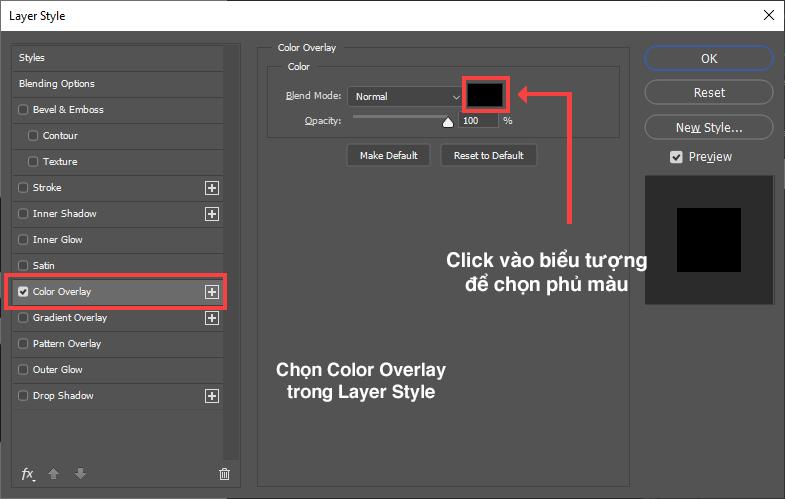Add another Color Overlay plus icon
The height and width of the screenshot is (499, 785).
pyautogui.click(x=212, y=292)
